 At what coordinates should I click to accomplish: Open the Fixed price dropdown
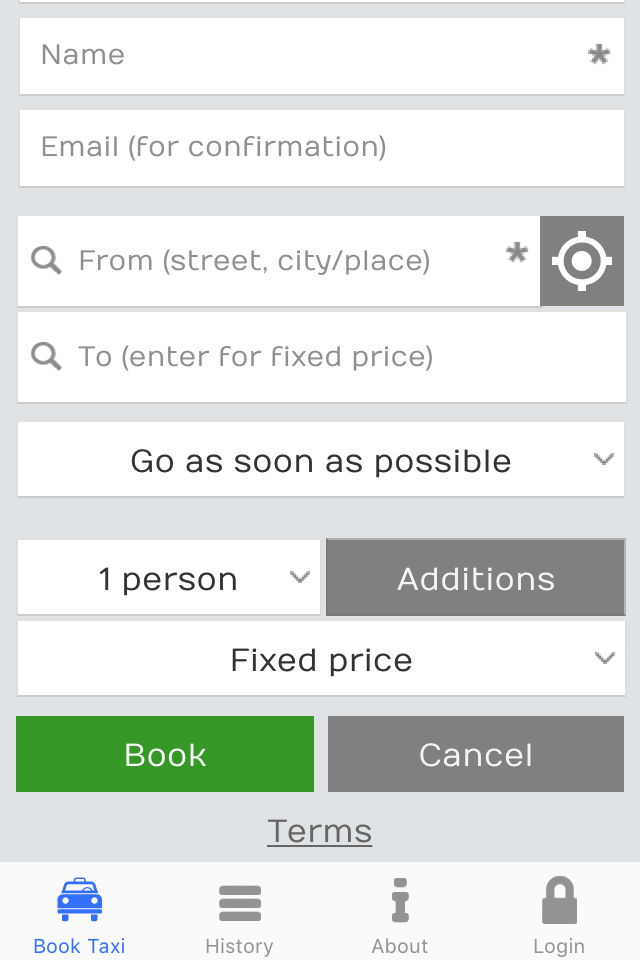coord(321,659)
